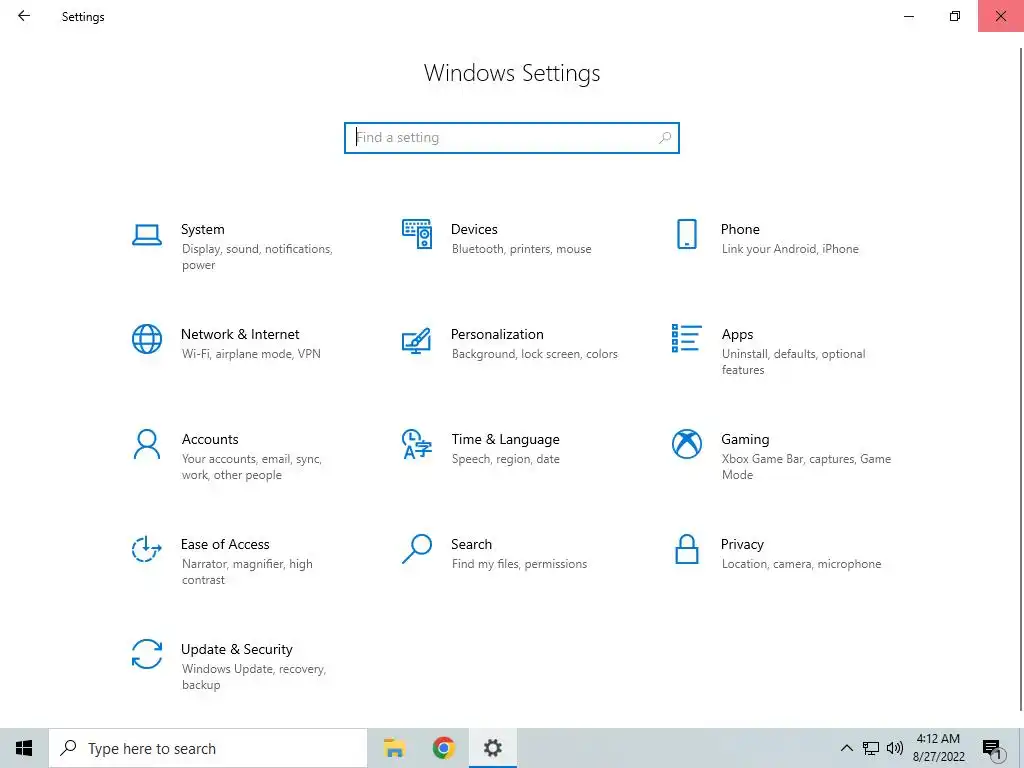The height and width of the screenshot is (768, 1024).
Task: Click the Ease of Access icon
Action: click(x=147, y=549)
